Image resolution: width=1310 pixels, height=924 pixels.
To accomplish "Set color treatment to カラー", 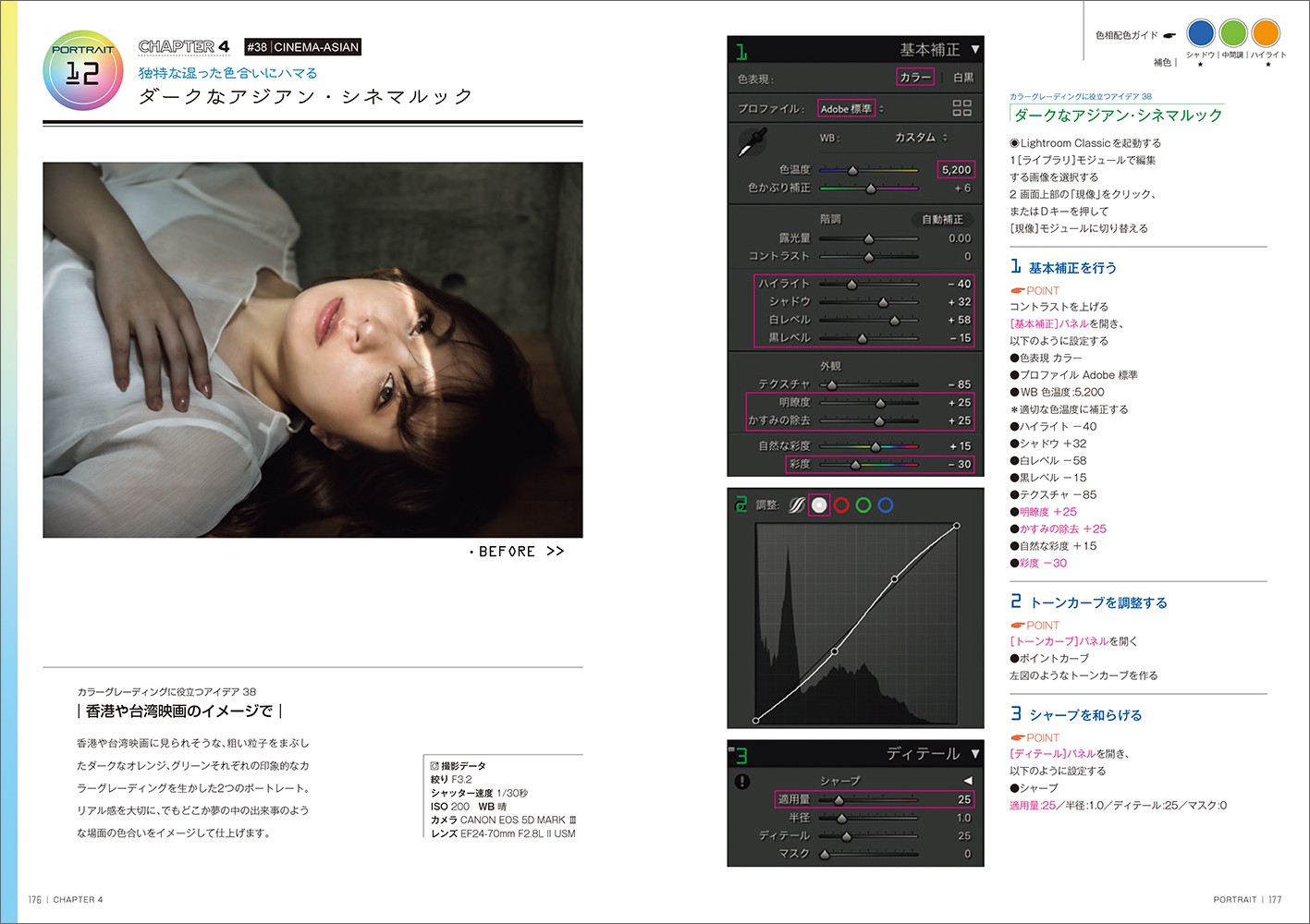I will 914,78.
